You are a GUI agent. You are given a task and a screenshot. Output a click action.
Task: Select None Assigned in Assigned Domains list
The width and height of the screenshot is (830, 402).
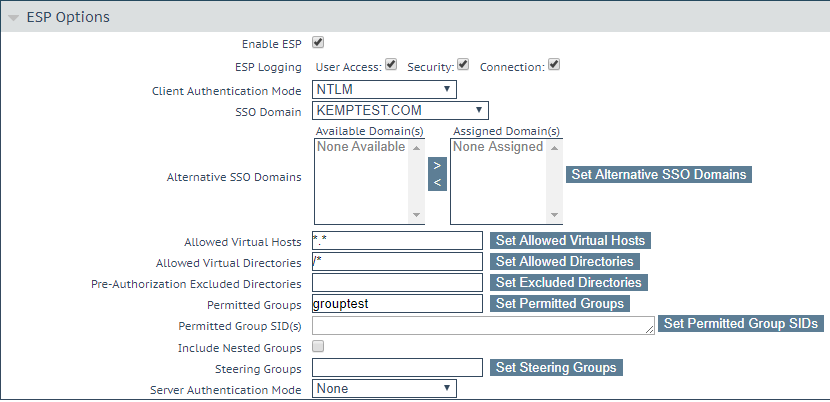pyautogui.click(x=498, y=147)
